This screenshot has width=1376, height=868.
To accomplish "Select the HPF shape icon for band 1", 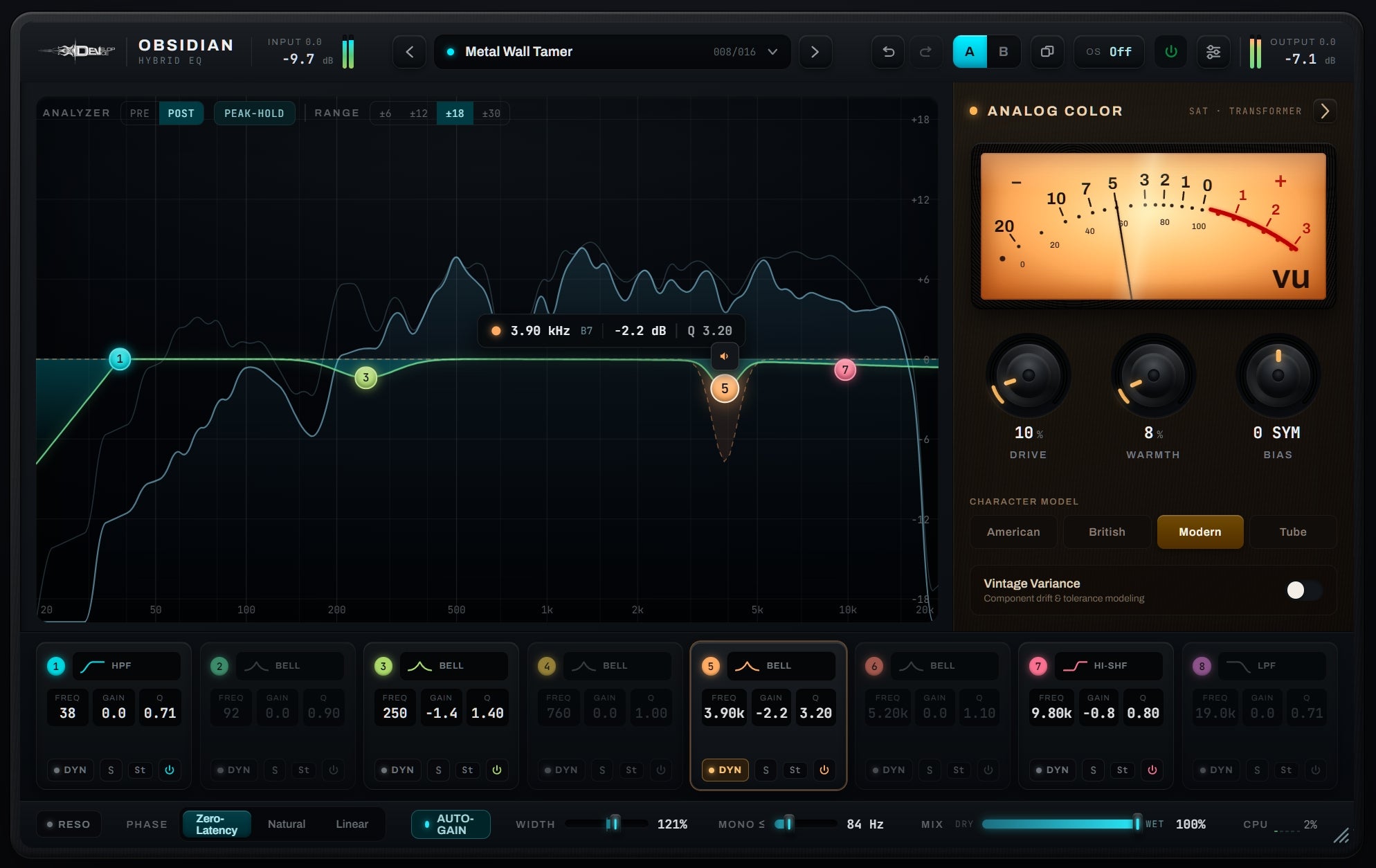I will point(93,666).
